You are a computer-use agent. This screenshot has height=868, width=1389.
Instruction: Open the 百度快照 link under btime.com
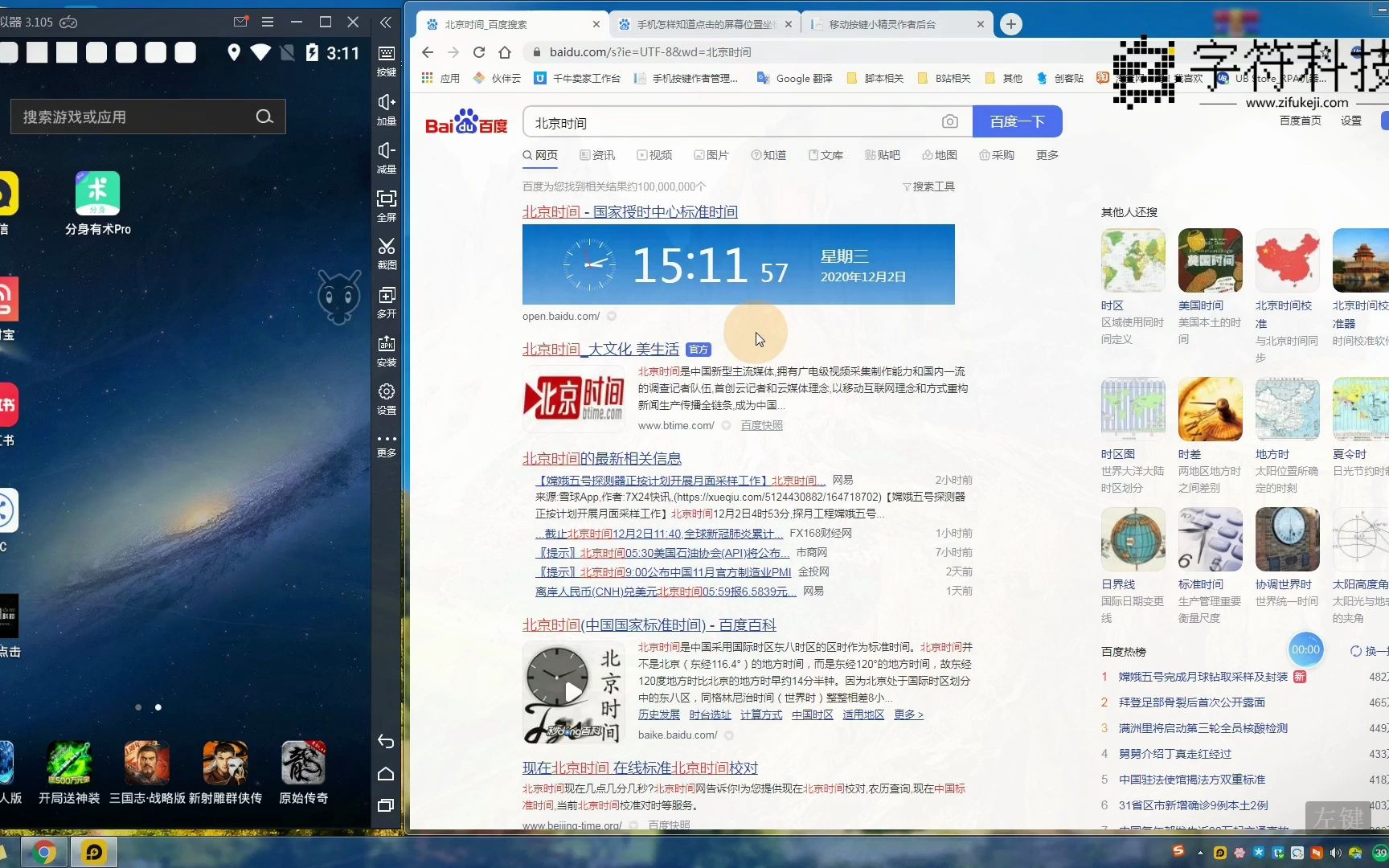tap(761, 425)
